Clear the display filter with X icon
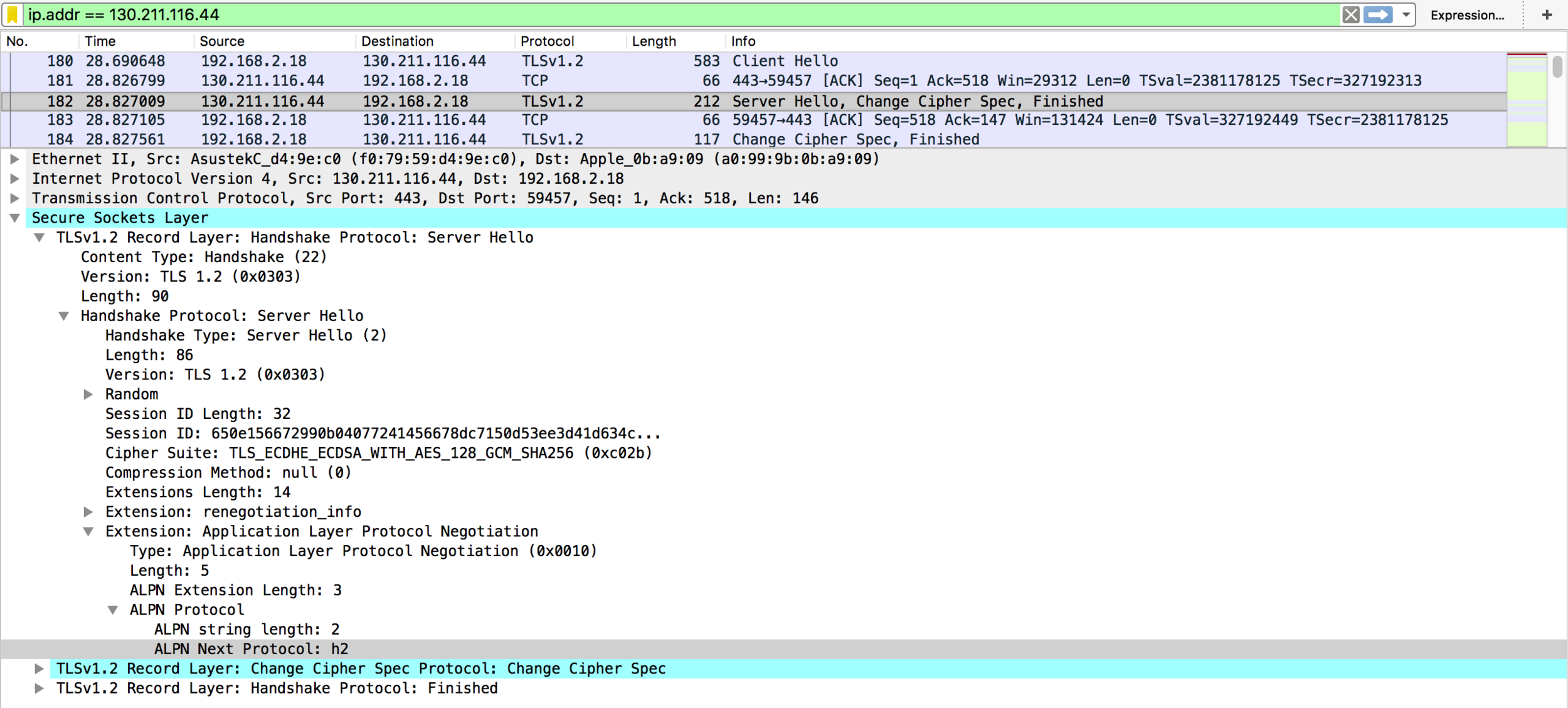Screen dimensions: 1568x708 1350,14
